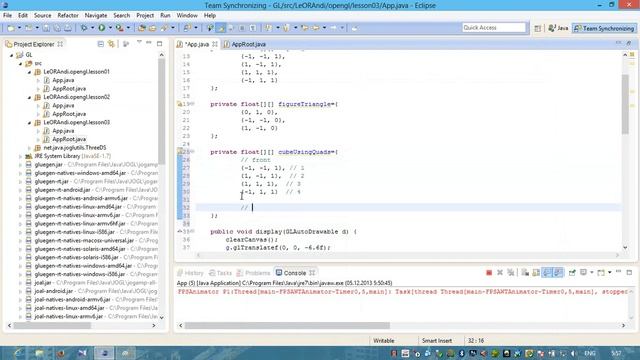Click the Run Last Tool icon with red toolbox

120,28
